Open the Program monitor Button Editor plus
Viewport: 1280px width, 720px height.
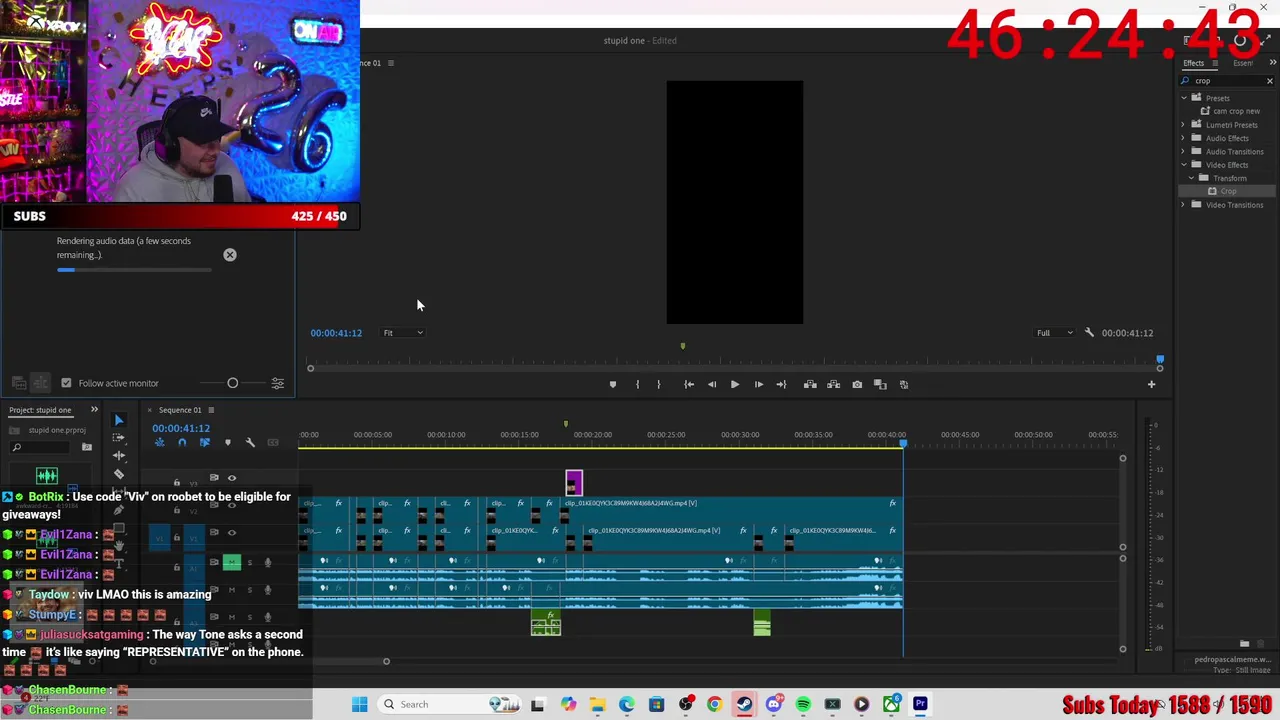(1151, 384)
